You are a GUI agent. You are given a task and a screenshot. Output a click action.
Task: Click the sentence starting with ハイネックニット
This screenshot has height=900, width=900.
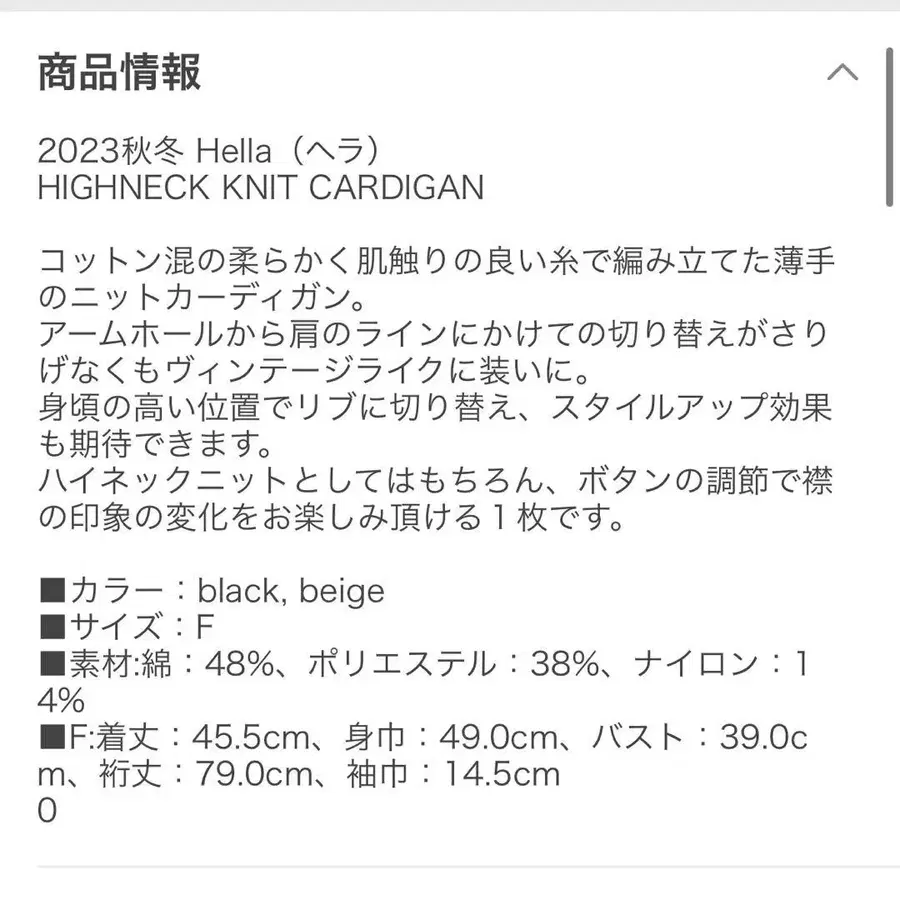point(436,482)
